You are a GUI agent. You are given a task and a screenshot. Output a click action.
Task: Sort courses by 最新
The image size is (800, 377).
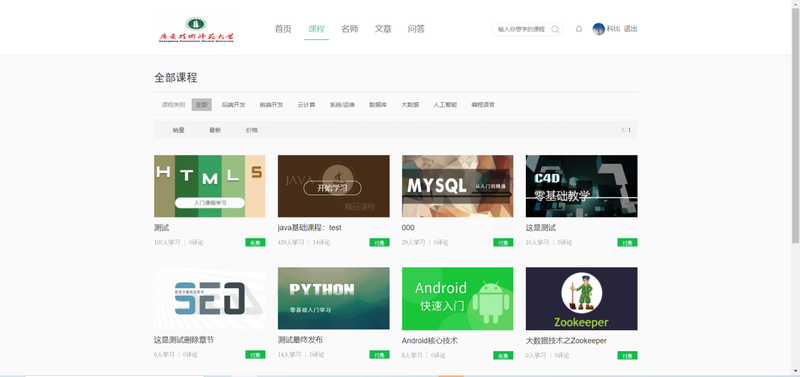pyautogui.click(x=215, y=130)
